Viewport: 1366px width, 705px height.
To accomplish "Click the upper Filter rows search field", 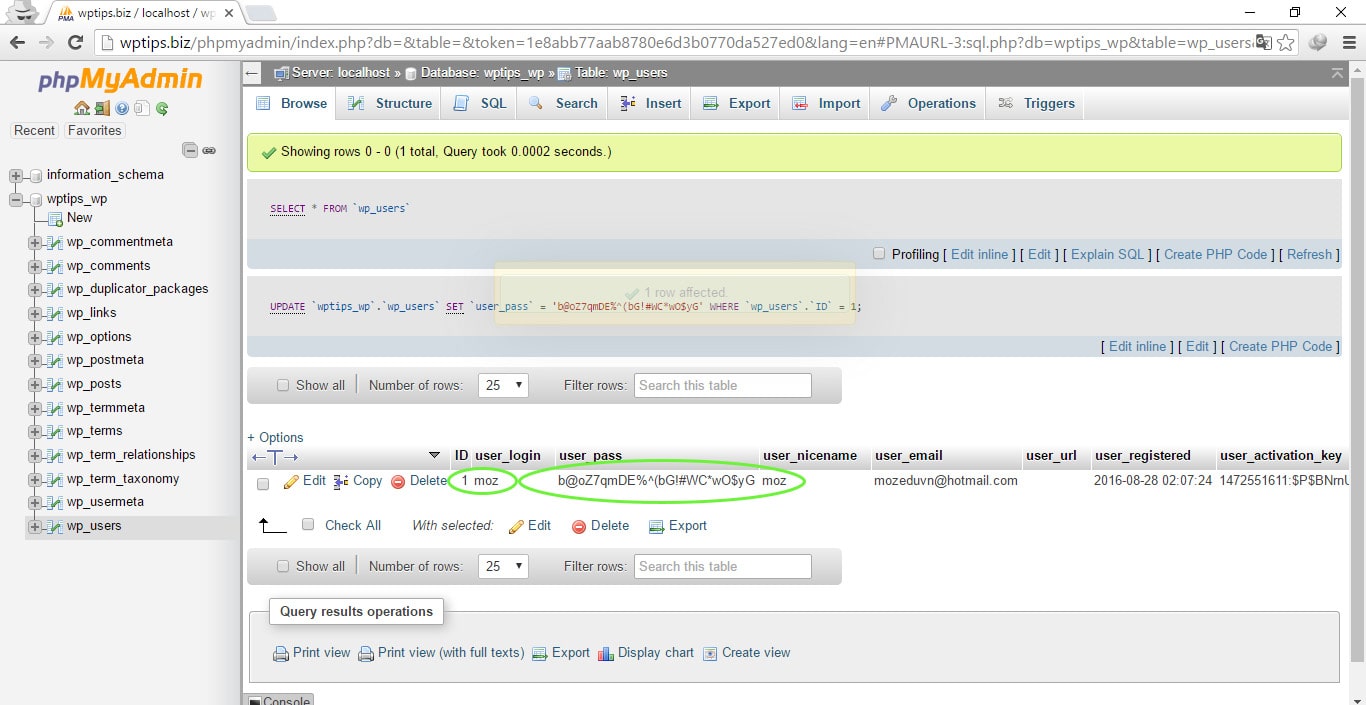I will (x=722, y=385).
